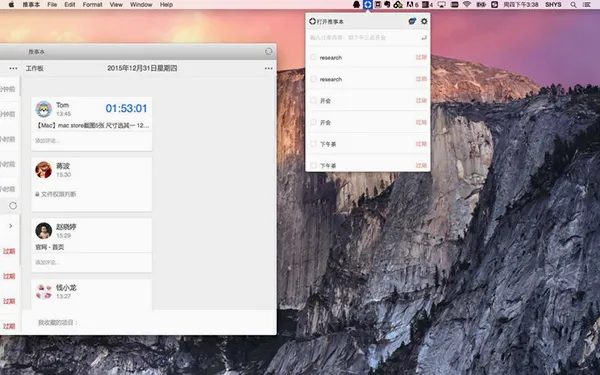Click the name 钱小龙 on the last card
The width and height of the screenshot is (600, 375).
point(66,288)
